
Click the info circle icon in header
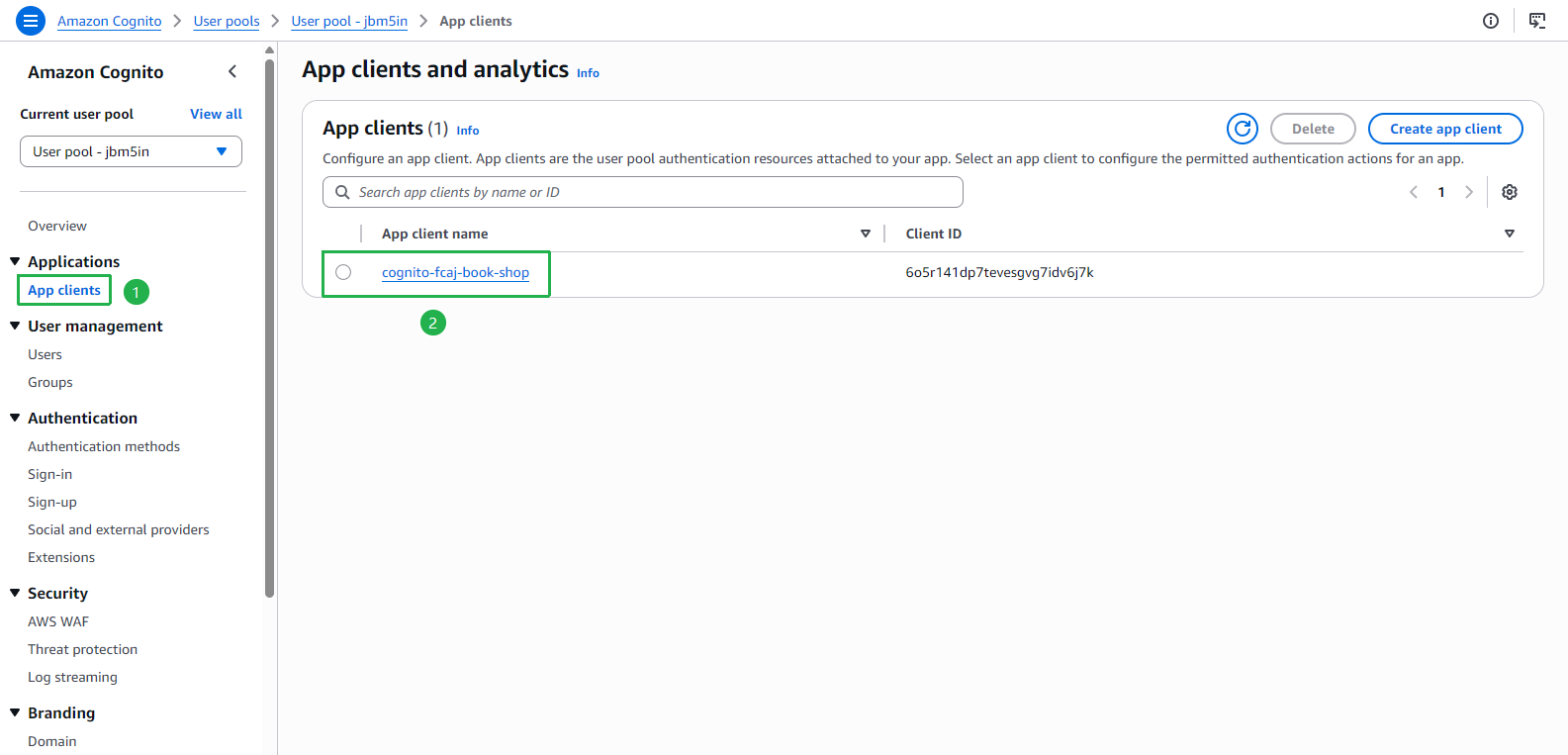pos(1491,21)
